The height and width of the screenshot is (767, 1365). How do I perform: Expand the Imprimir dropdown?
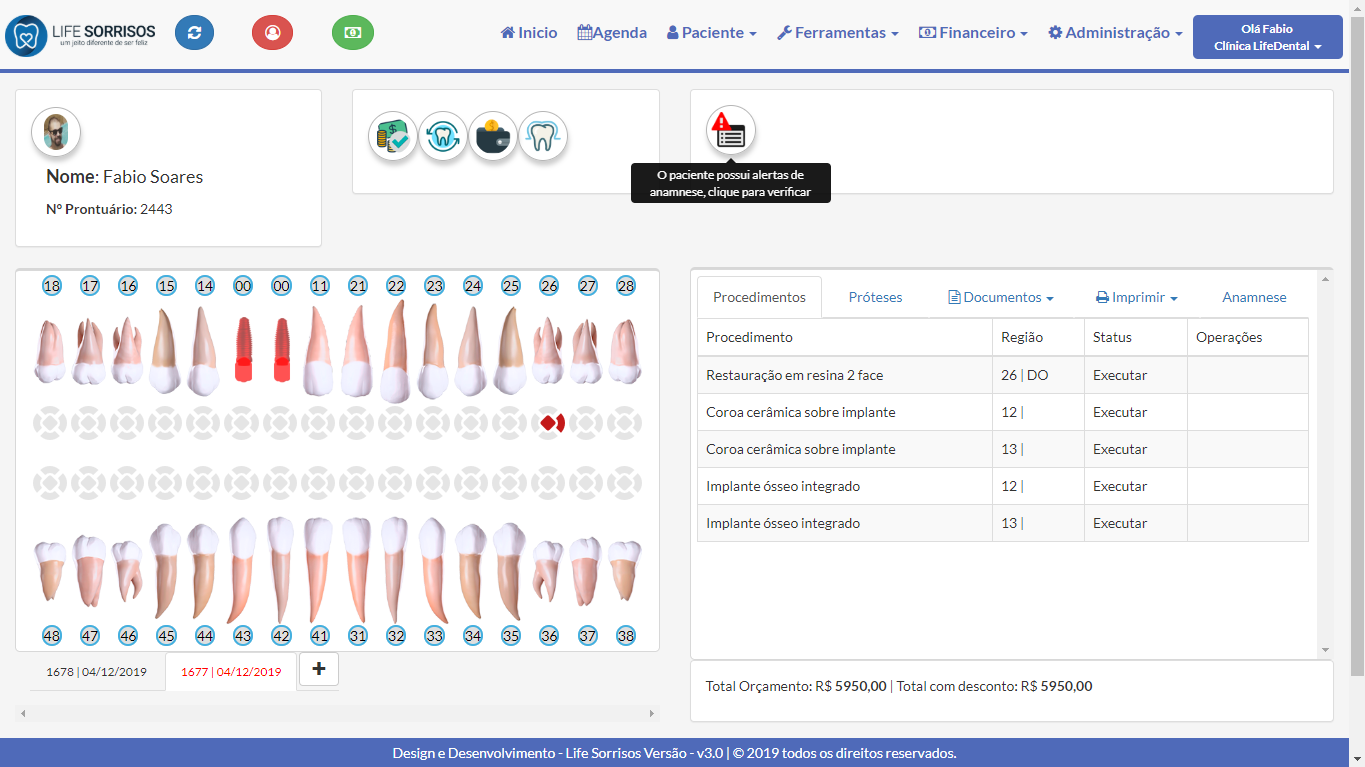1137,297
